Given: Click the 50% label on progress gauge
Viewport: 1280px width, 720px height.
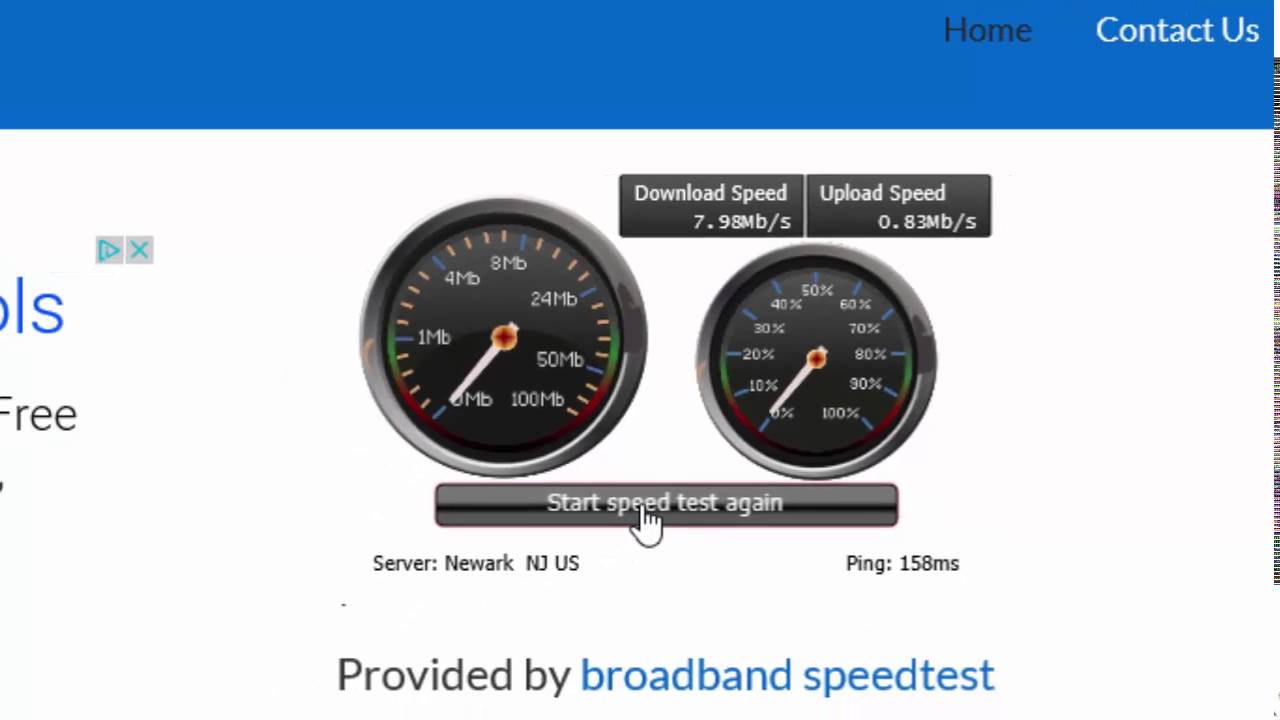Looking at the screenshot, I should 817,291.
